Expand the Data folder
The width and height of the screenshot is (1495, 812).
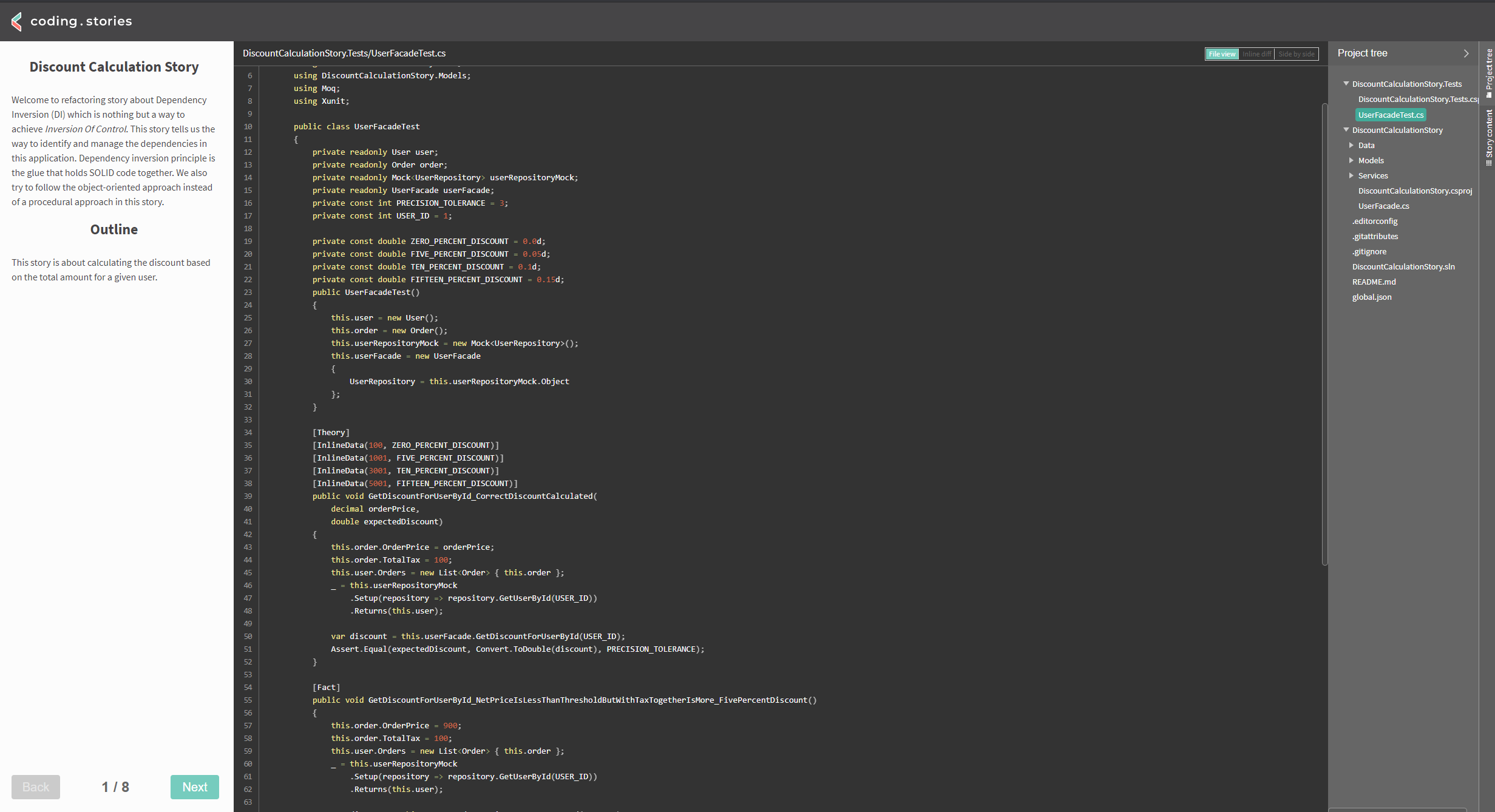click(x=1351, y=145)
